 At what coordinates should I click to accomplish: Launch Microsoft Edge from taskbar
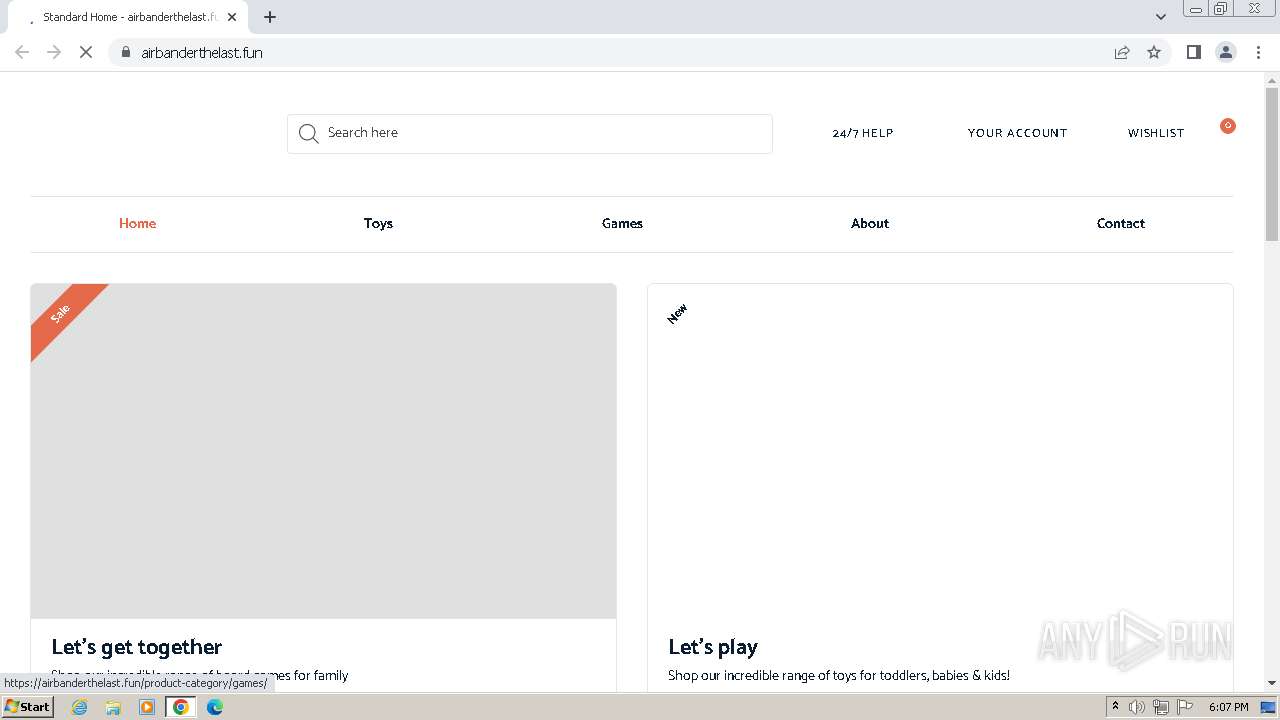pyautogui.click(x=215, y=707)
